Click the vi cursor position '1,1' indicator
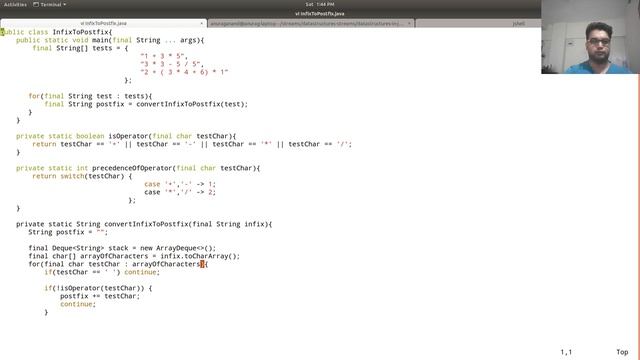 [x=566, y=352]
